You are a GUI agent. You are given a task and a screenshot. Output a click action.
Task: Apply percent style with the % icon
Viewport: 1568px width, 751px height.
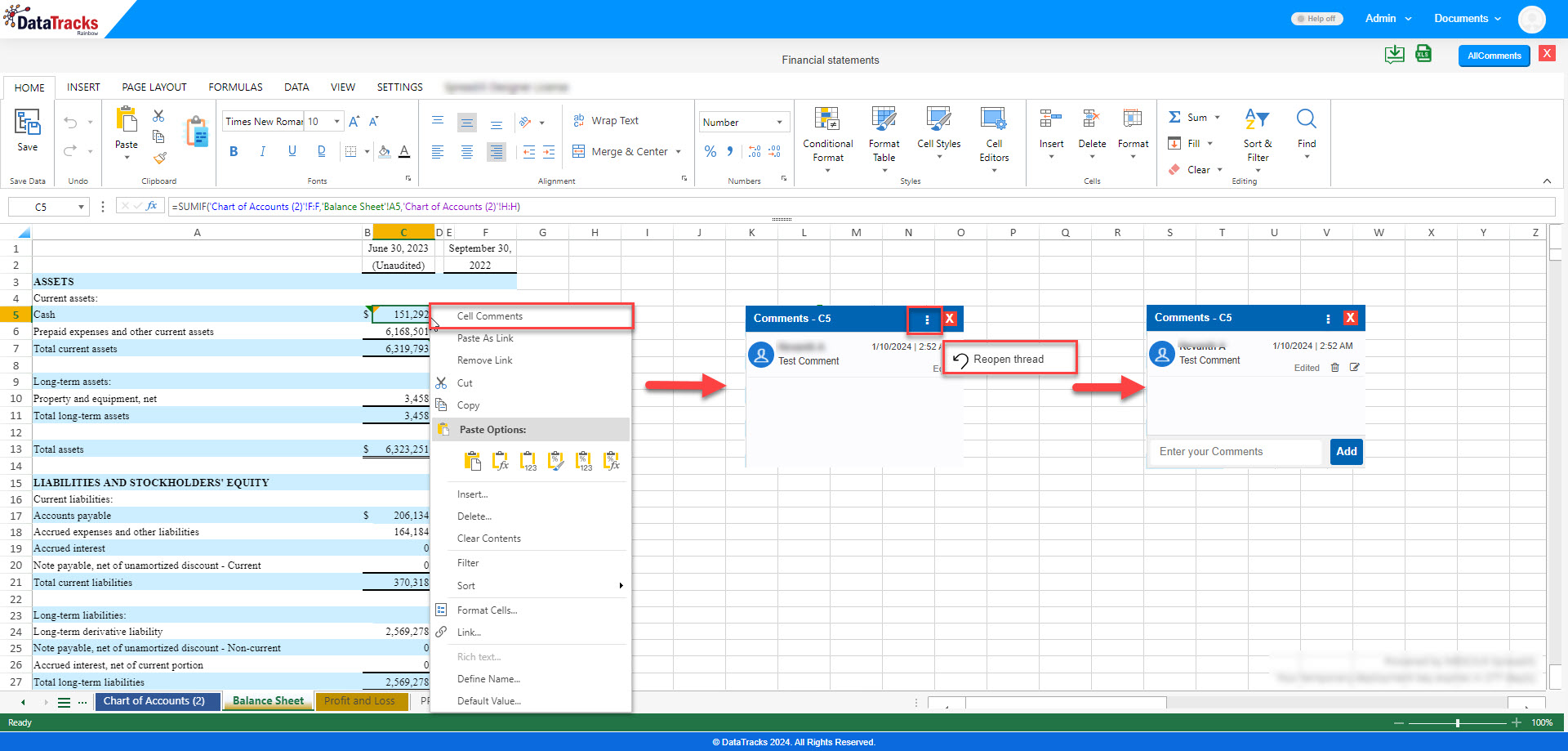pos(710,151)
